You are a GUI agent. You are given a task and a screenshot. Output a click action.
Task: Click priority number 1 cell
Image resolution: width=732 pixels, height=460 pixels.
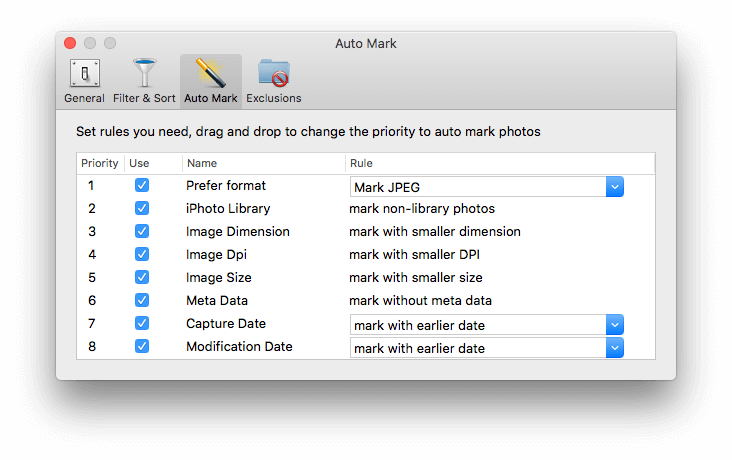[92, 186]
